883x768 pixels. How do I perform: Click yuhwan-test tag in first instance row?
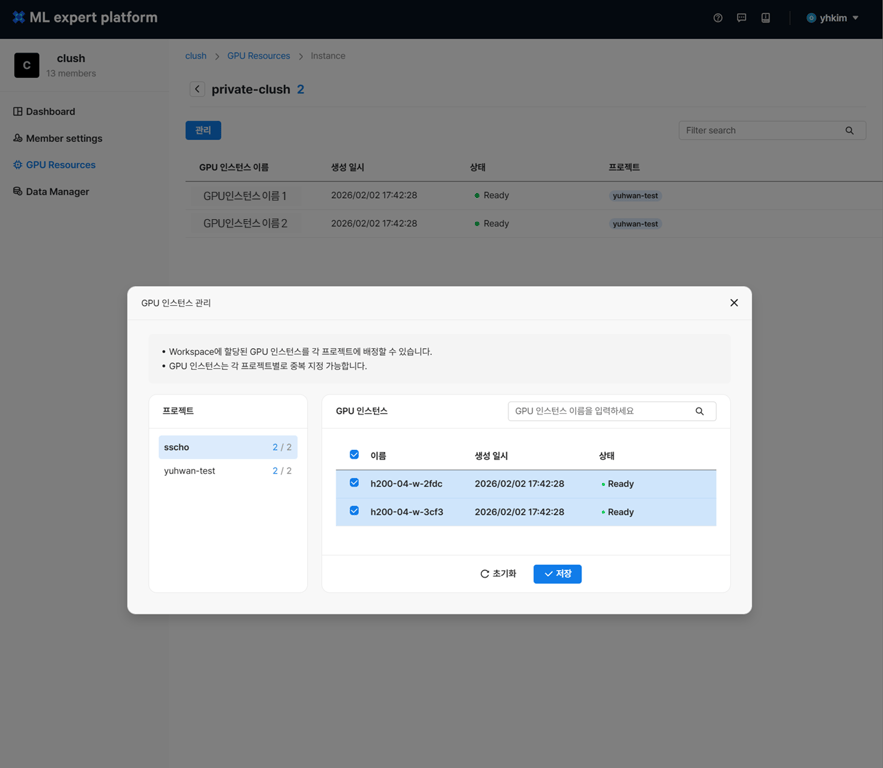pyautogui.click(x=635, y=196)
